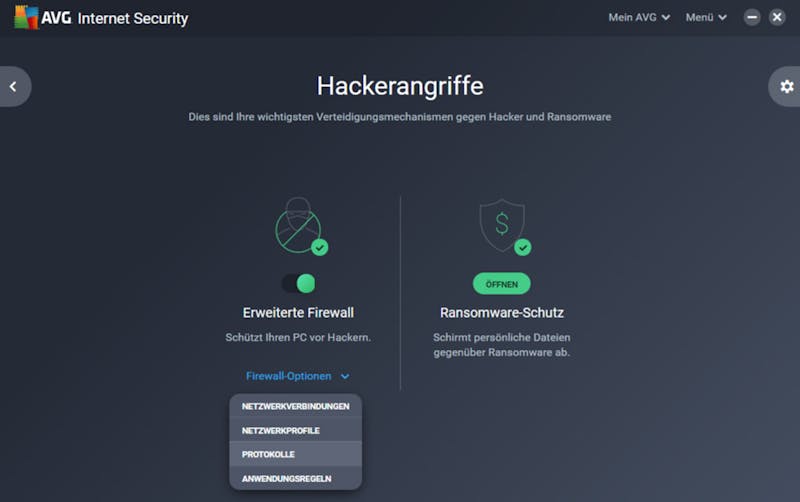Image resolution: width=800 pixels, height=502 pixels.
Task: Expand the Mein AVG dropdown
Action: [x=639, y=17]
